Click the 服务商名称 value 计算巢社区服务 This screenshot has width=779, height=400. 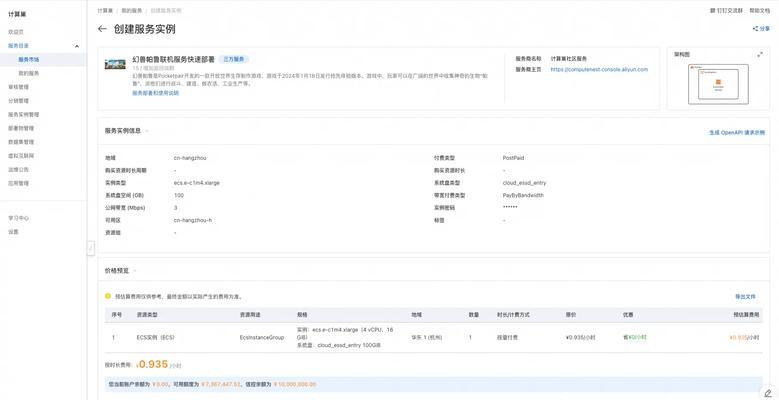568,59
